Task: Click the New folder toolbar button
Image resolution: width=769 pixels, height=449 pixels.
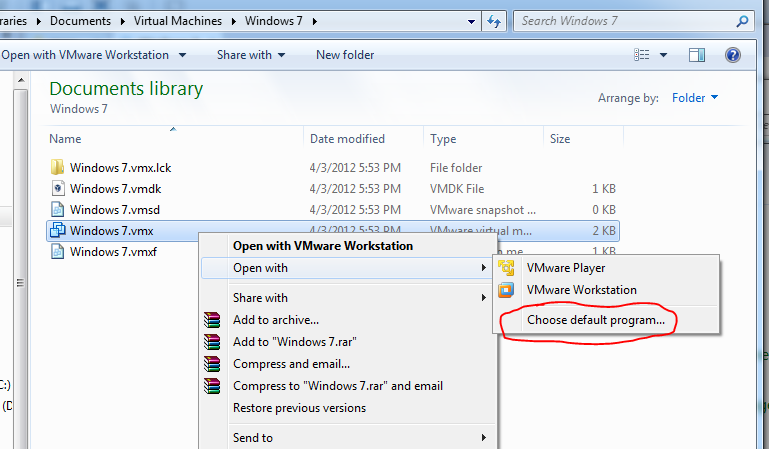Action: tap(345, 55)
